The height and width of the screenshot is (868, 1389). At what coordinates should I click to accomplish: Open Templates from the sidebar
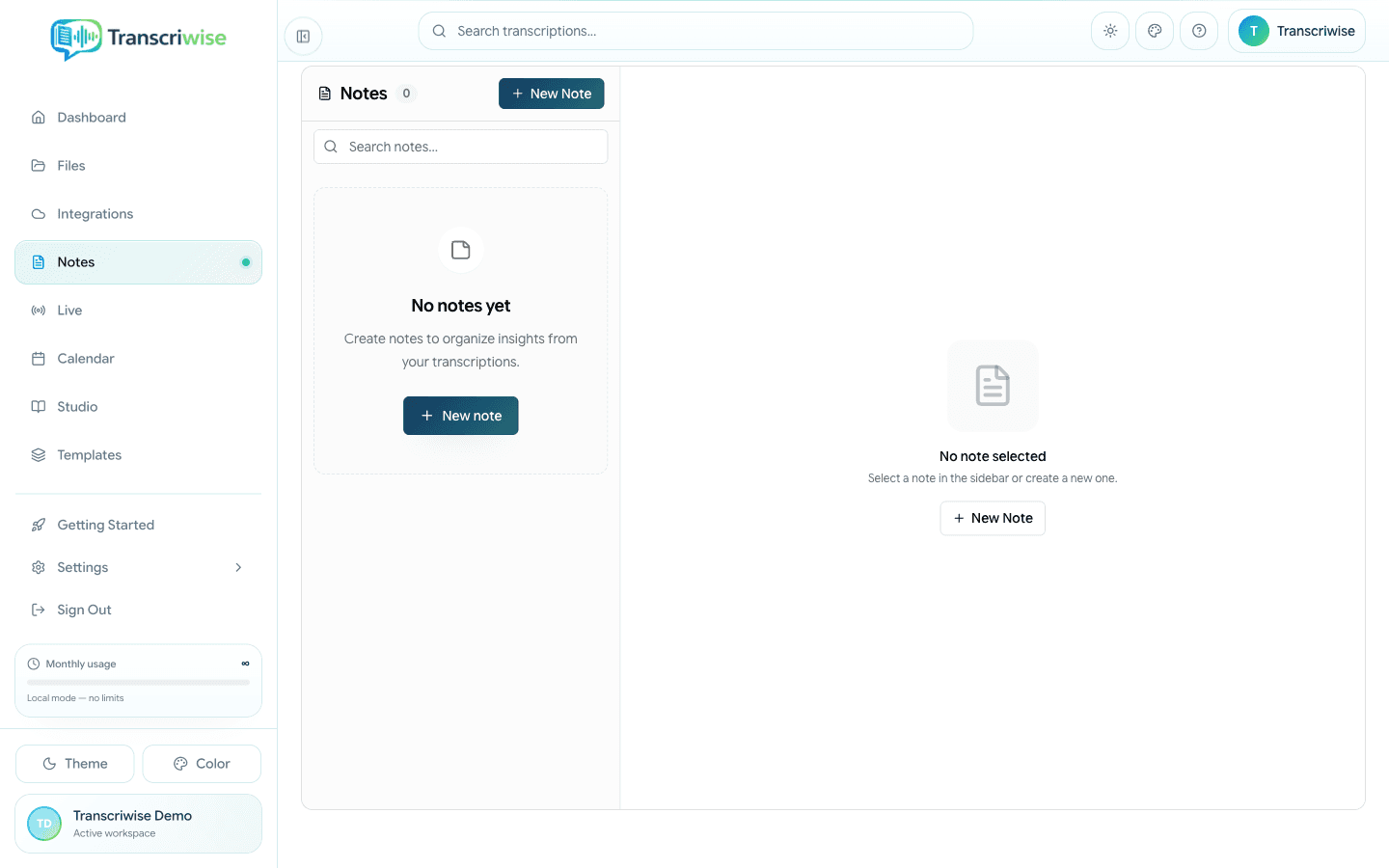tap(138, 455)
